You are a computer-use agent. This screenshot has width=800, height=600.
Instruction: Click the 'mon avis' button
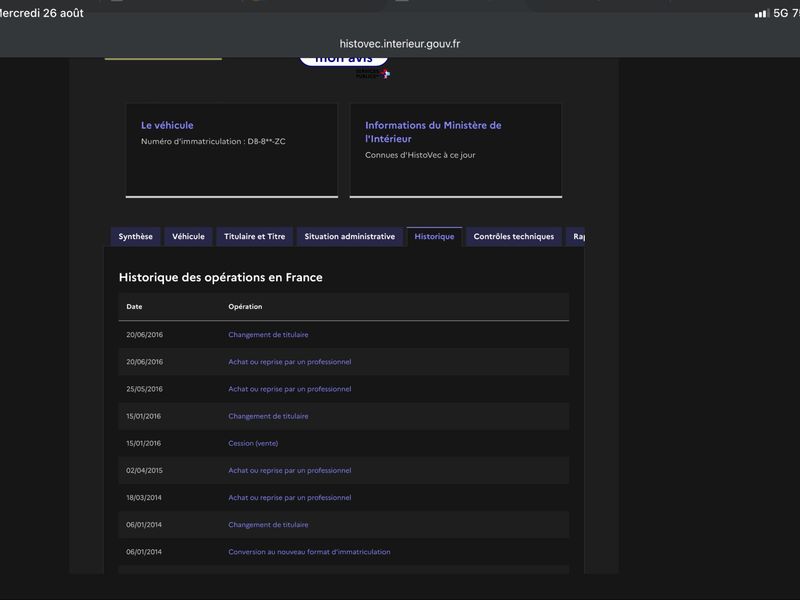click(343, 60)
